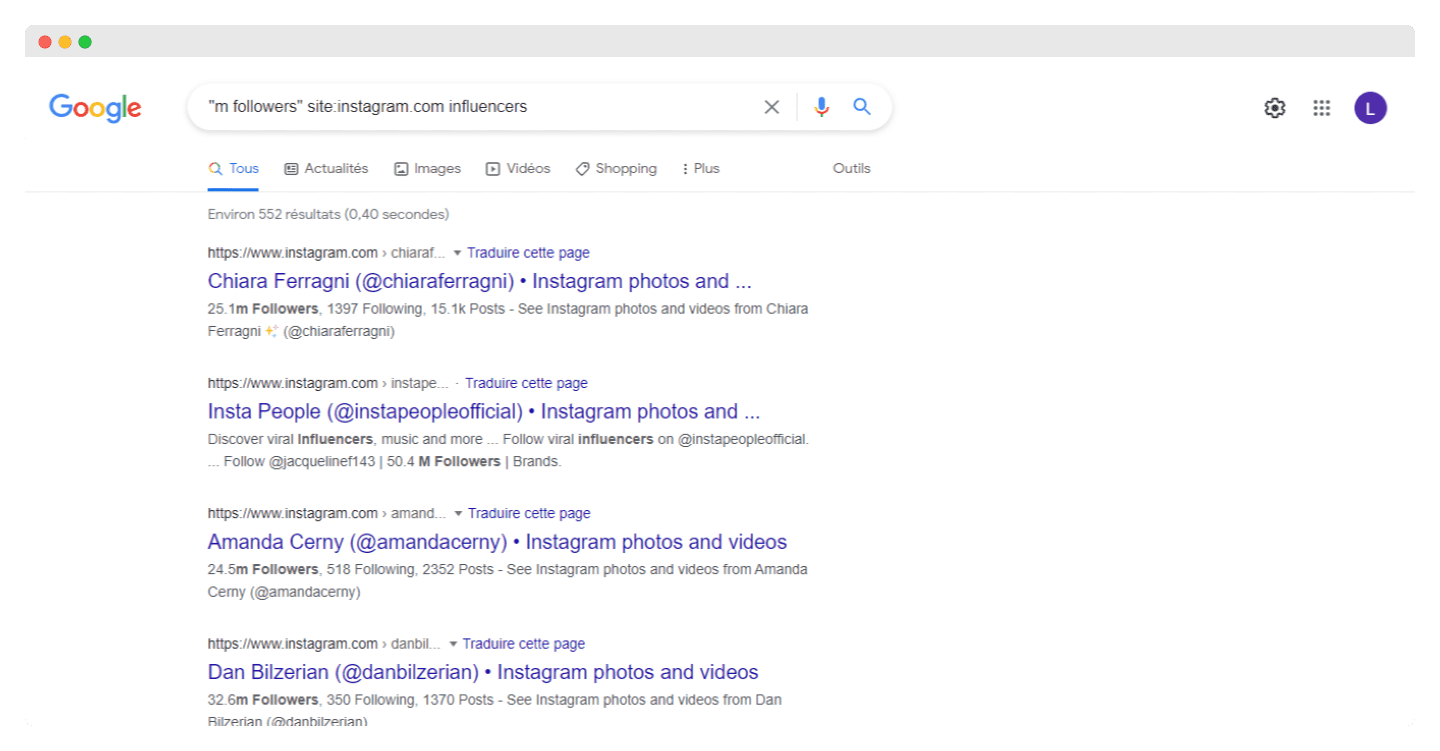Click Traduire cette page for Chiara Ferragni

tap(528, 253)
